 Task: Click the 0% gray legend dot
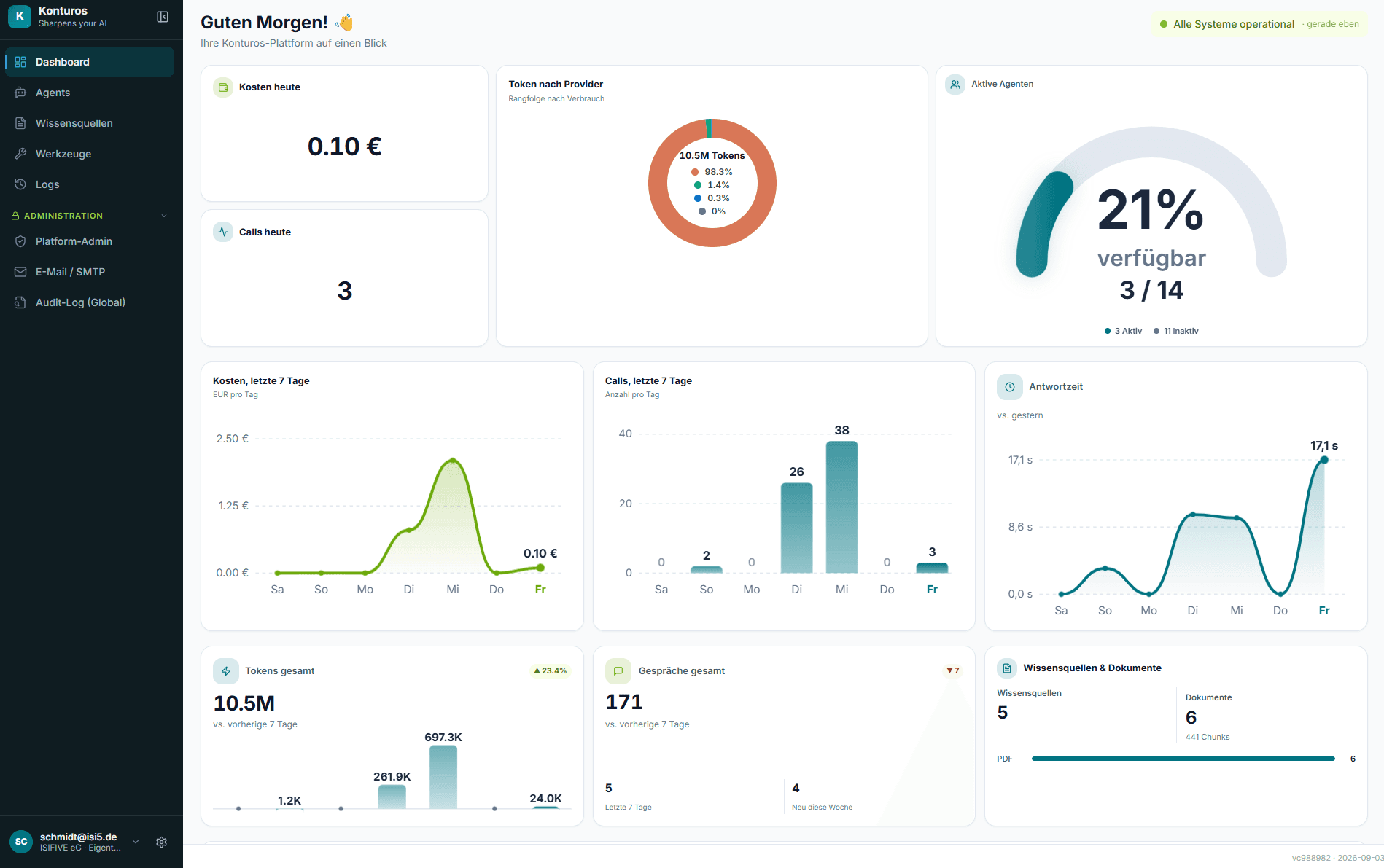tap(702, 211)
